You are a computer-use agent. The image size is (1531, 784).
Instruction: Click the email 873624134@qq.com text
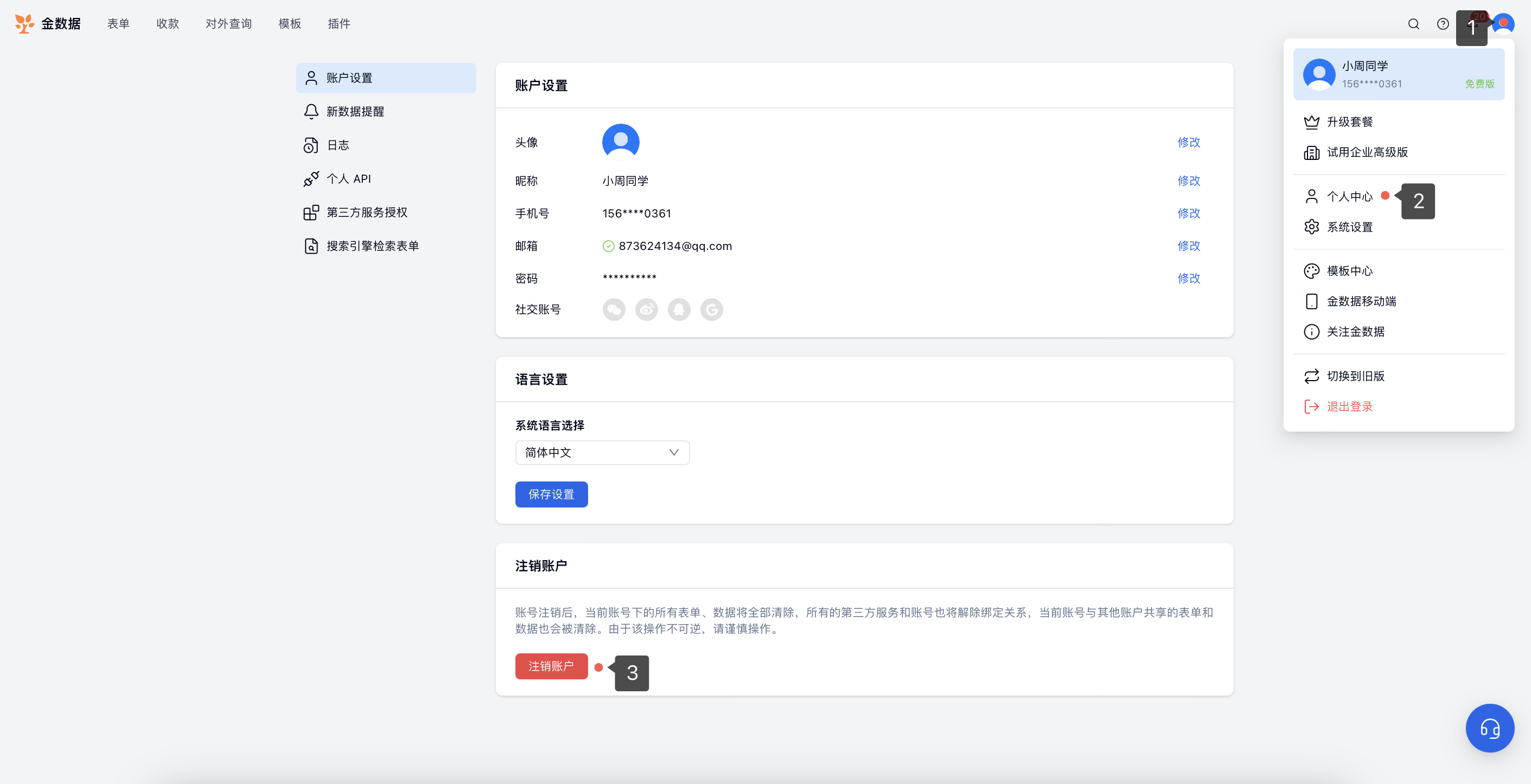(x=675, y=246)
